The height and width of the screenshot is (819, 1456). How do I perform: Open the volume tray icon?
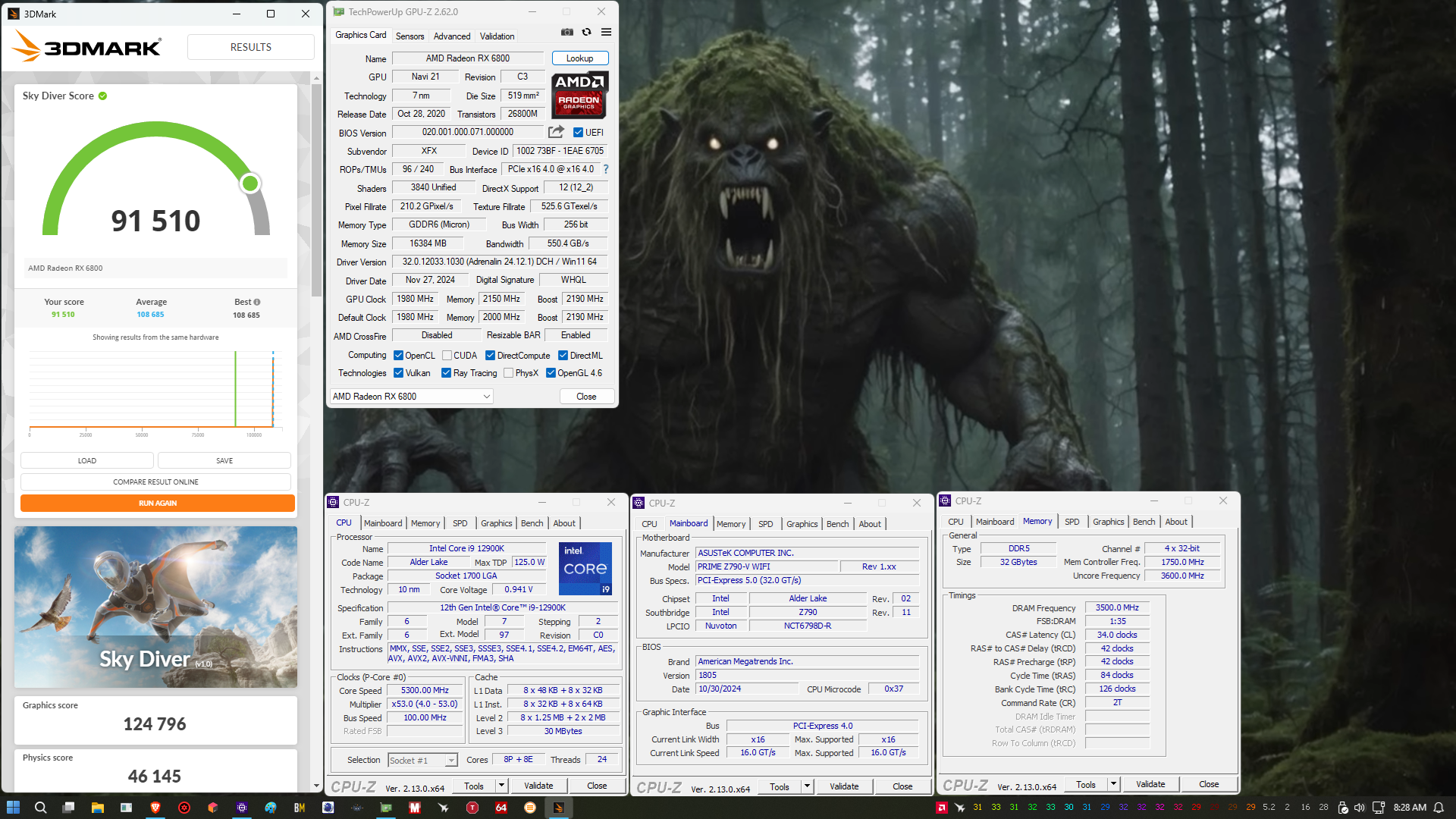pos(1360,808)
